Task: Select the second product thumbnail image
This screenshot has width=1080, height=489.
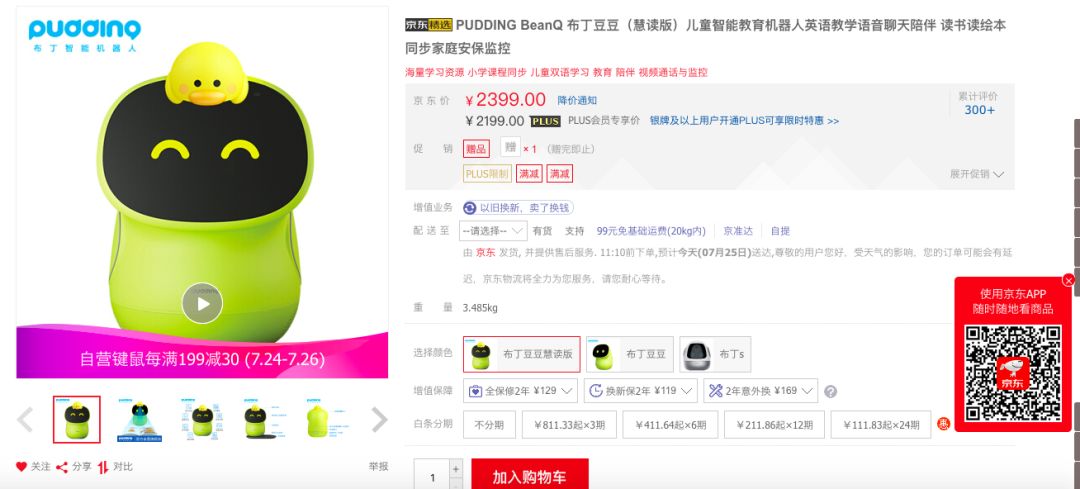Action: 140,419
